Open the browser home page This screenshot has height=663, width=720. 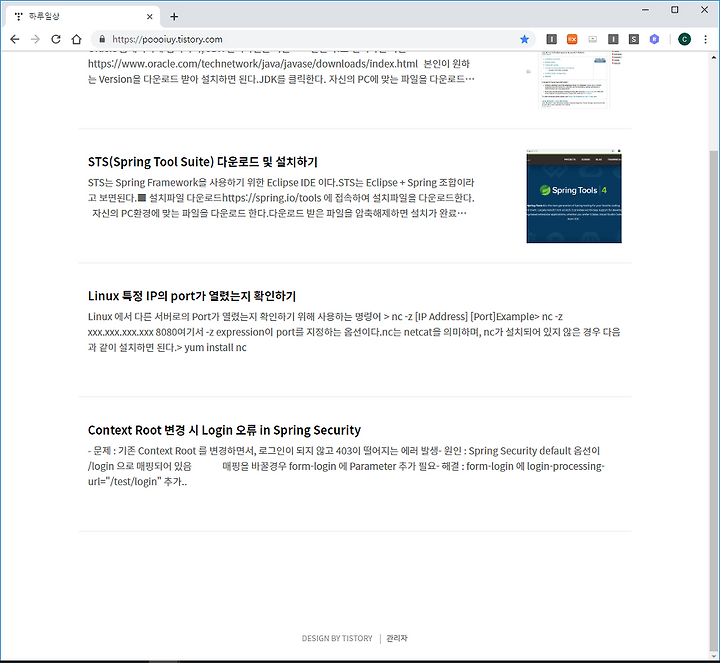tap(77, 39)
